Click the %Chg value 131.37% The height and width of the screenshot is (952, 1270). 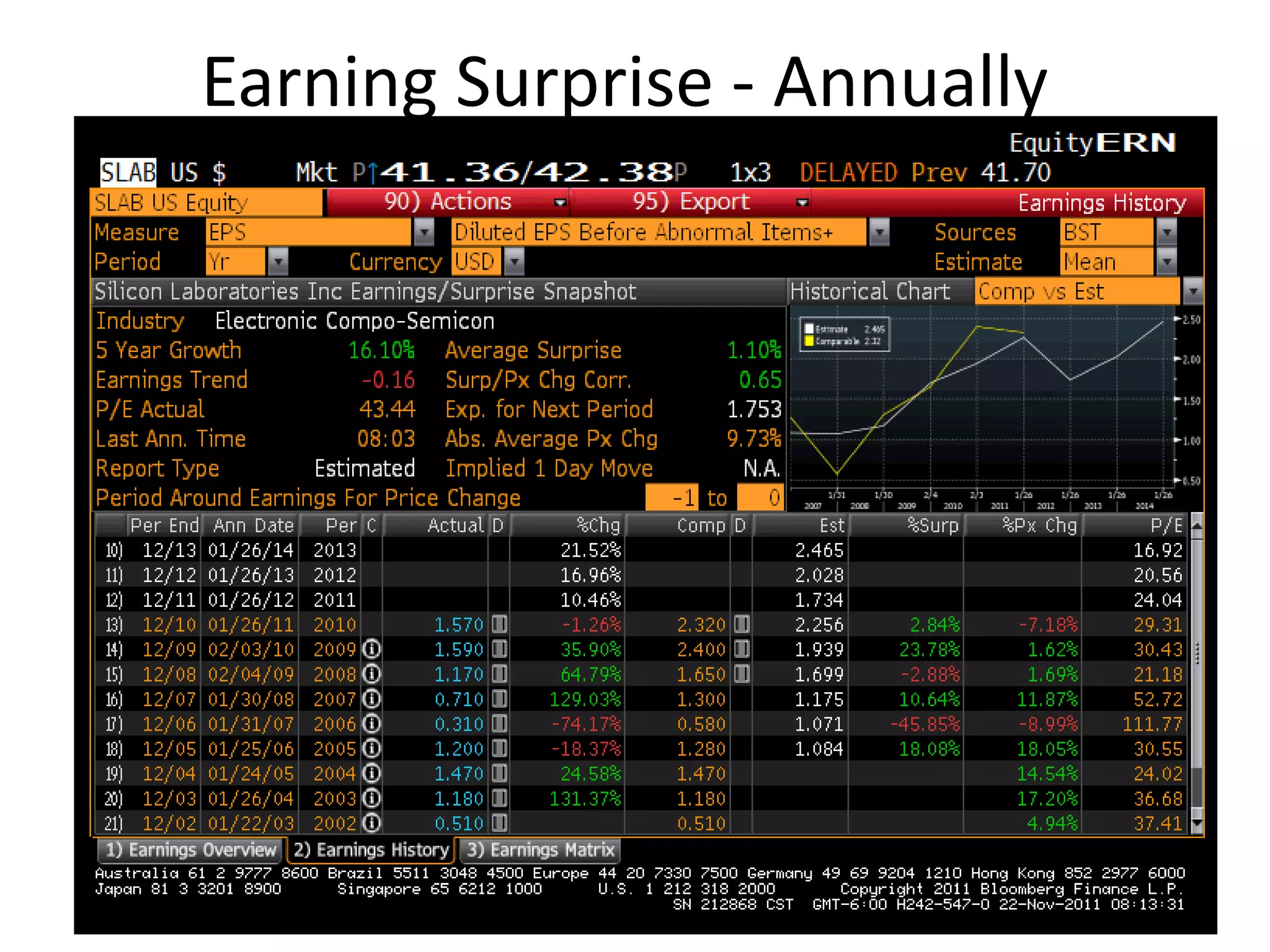tap(585, 798)
